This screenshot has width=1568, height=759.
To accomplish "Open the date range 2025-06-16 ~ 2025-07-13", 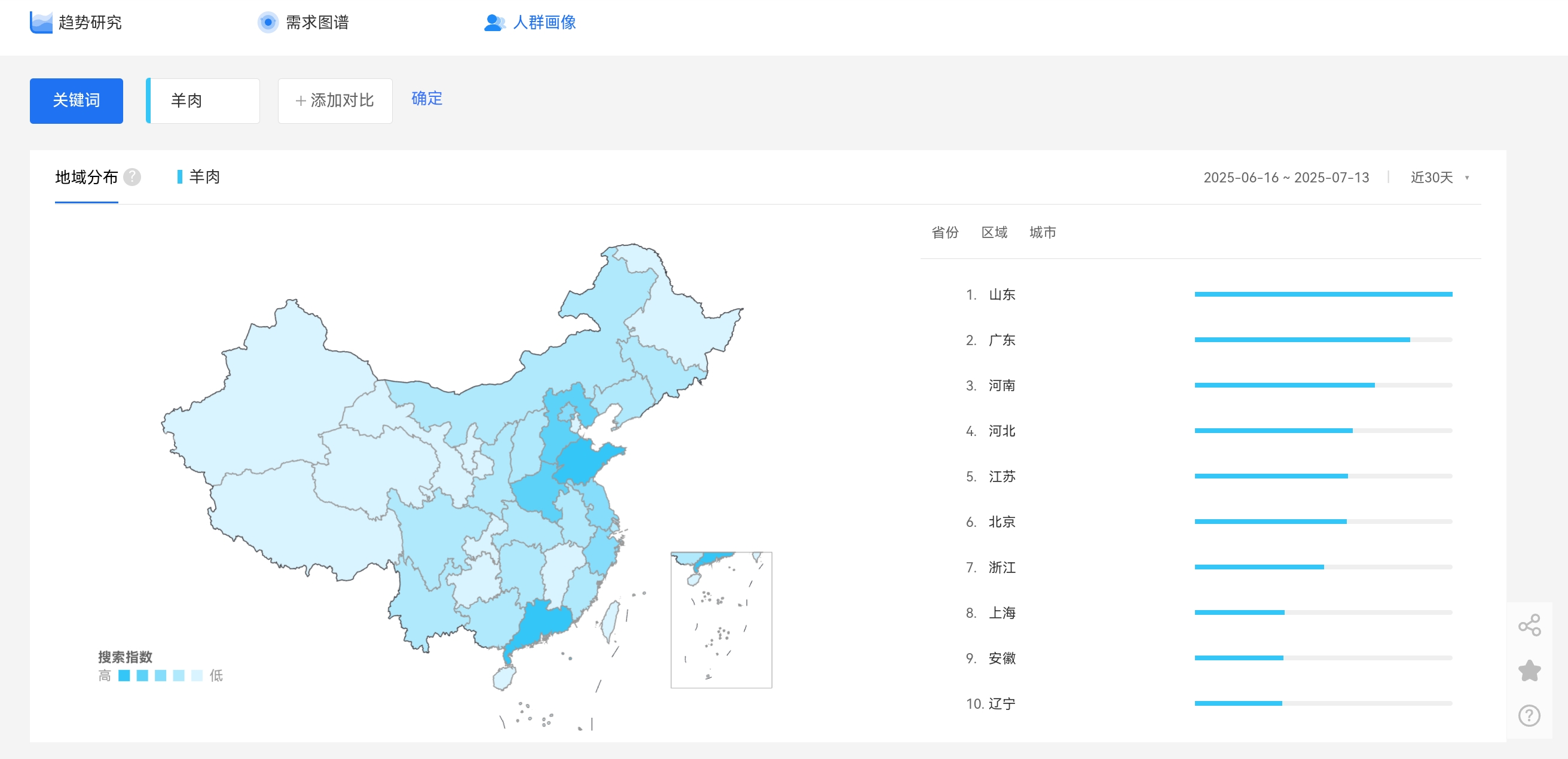I will pos(1286,177).
